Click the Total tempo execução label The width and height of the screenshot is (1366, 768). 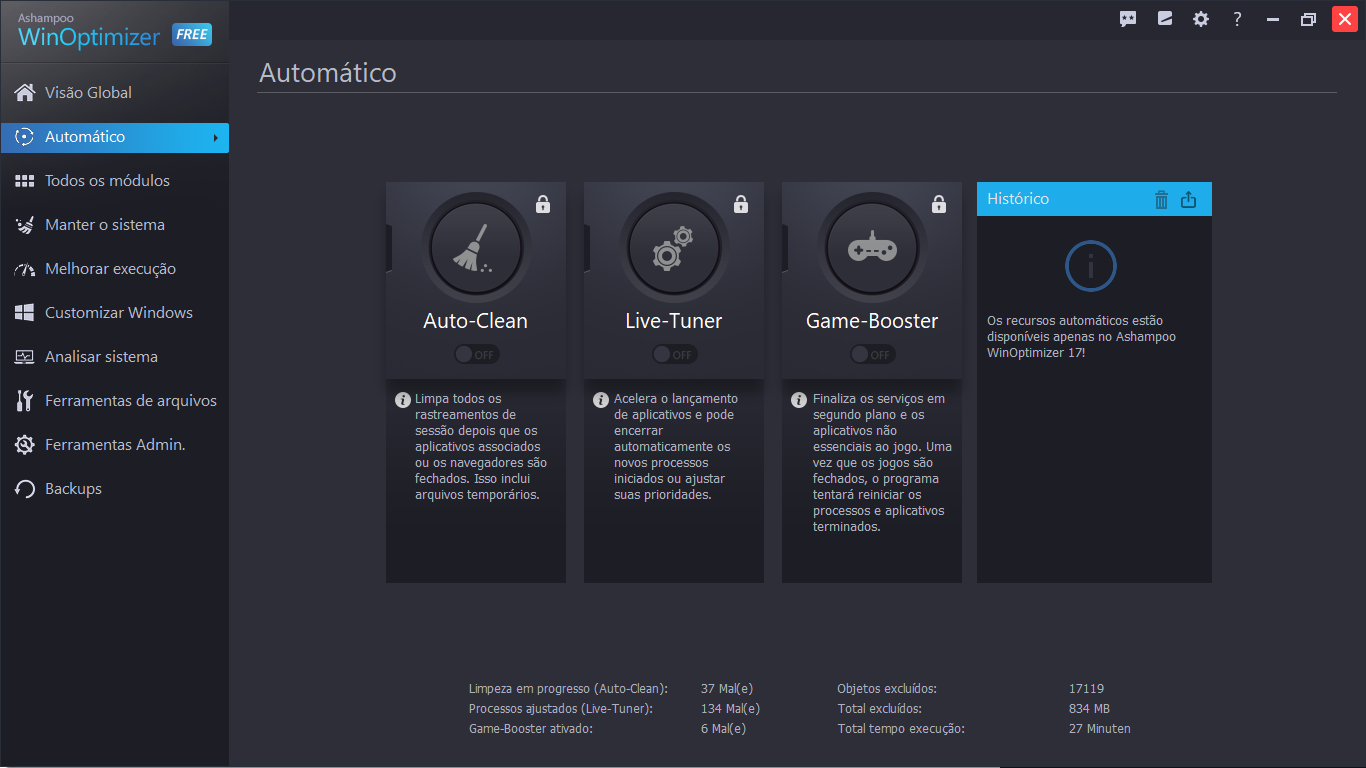pyautogui.click(x=901, y=729)
